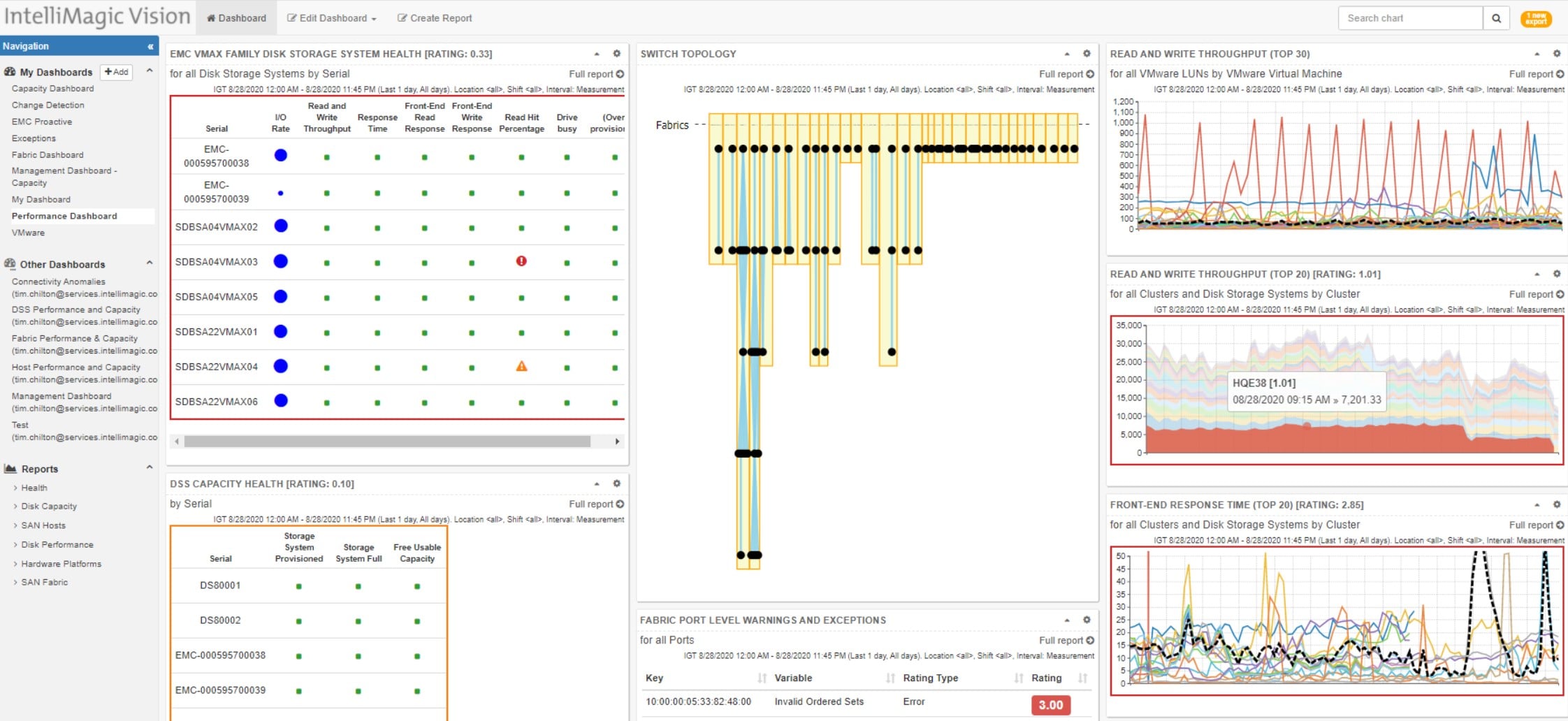Open Full report for Switch Topology
Image resolution: width=1568 pixels, height=721 pixels.
(x=1066, y=74)
